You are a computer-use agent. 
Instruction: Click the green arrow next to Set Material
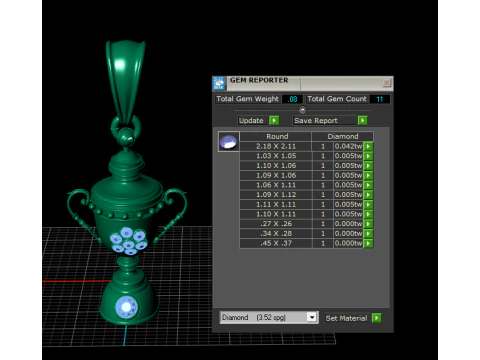(x=377, y=318)
